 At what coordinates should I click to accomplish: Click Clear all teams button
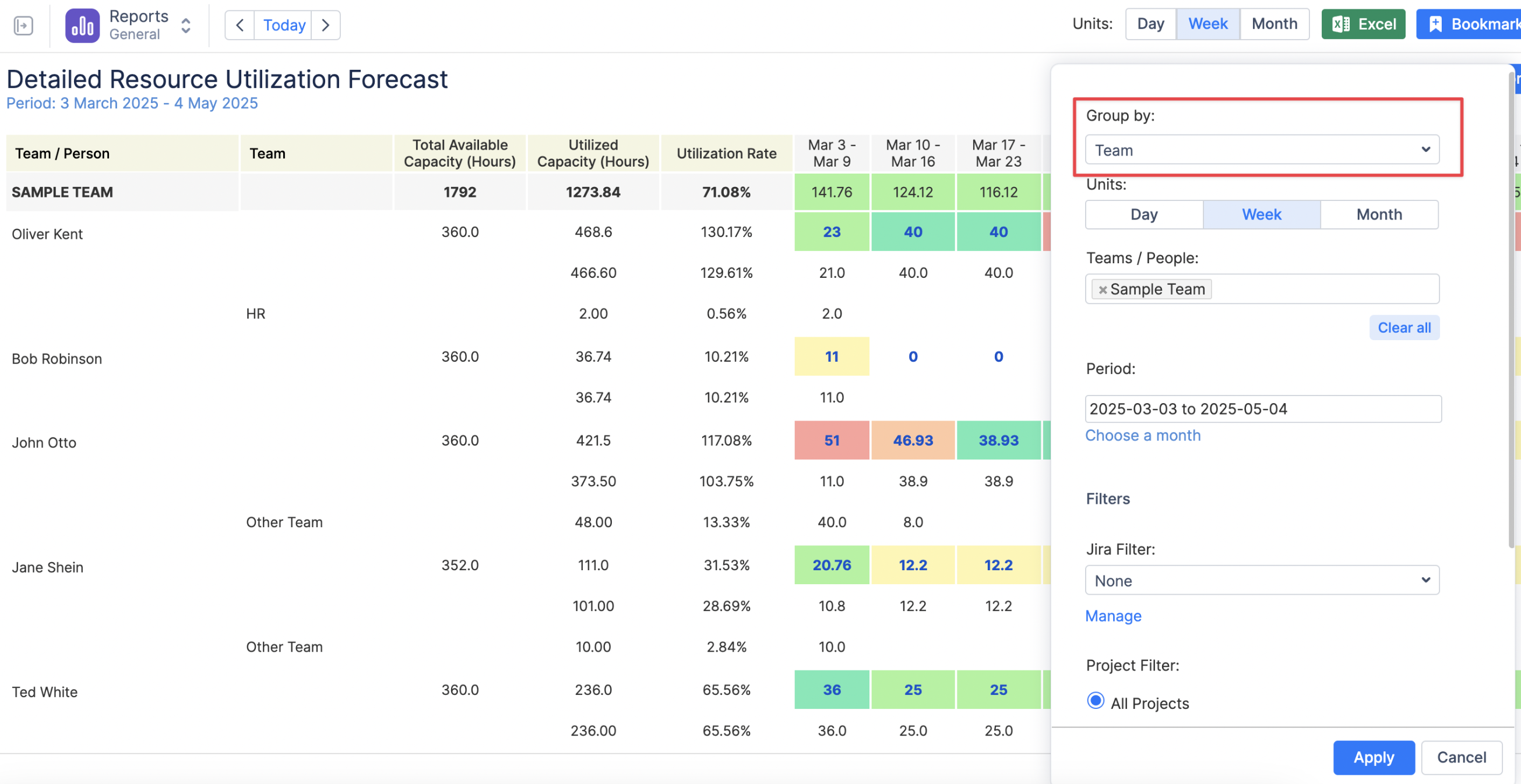click(x=1403, y=328)
